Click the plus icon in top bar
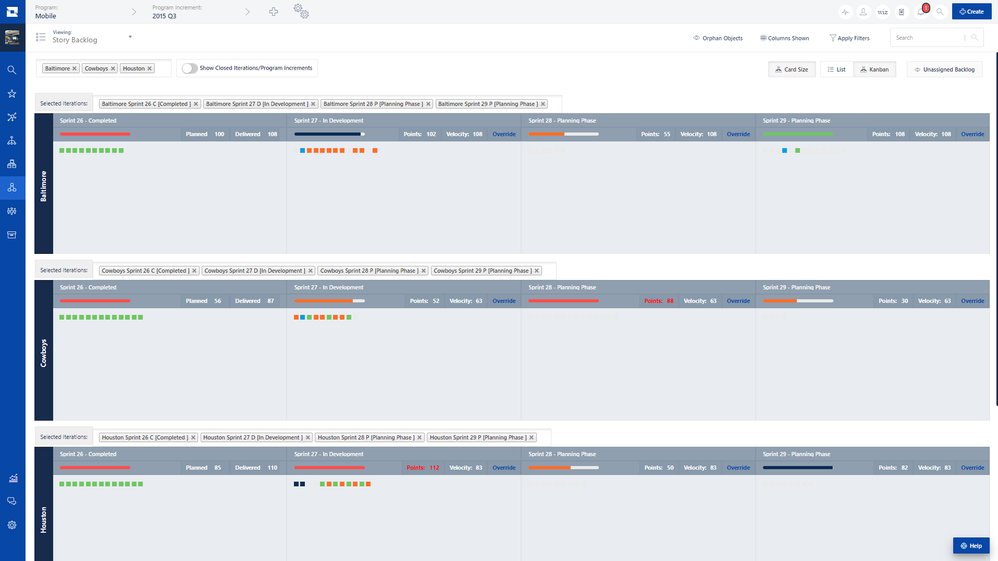 pos(274,11)
